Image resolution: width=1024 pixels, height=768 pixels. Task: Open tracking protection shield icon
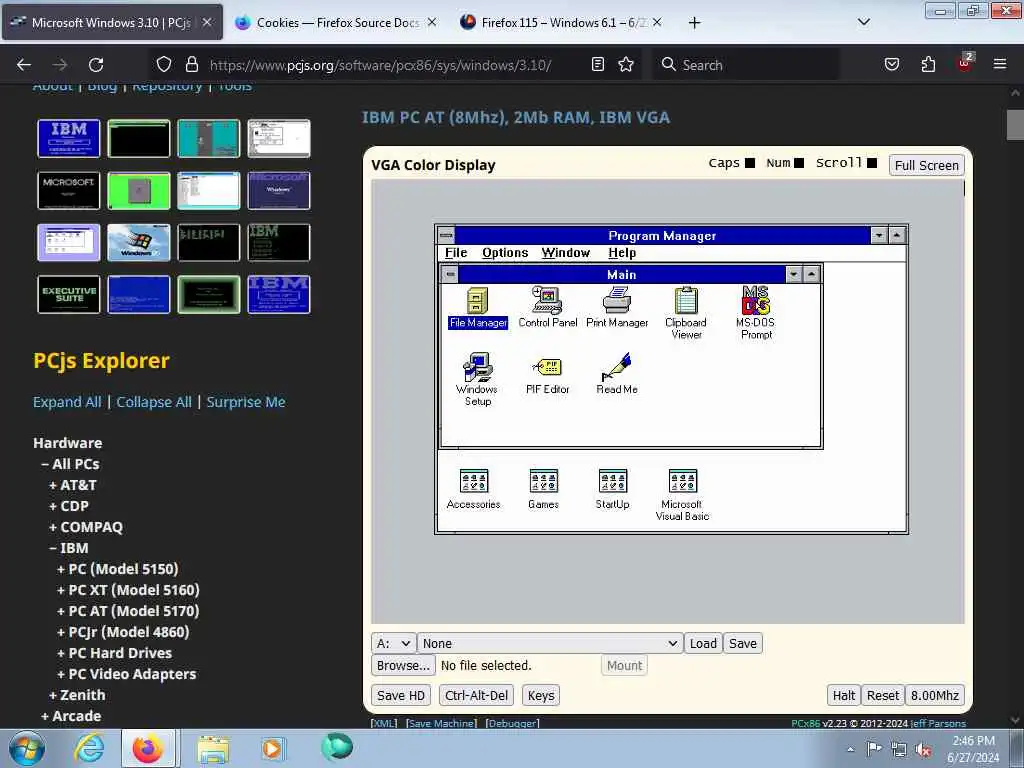point(164,65)
